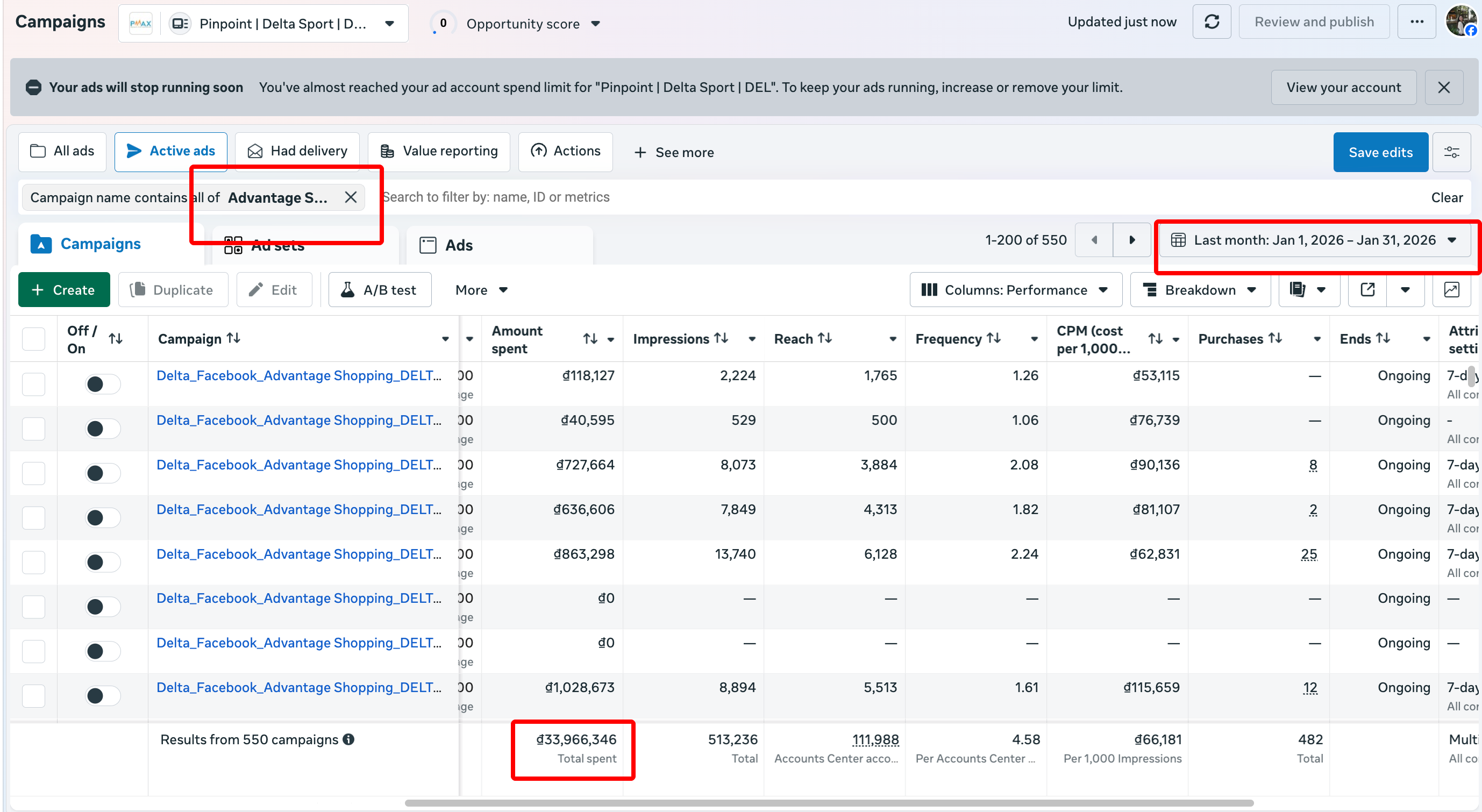Click the export table data icon

(x=1367, y=289)
